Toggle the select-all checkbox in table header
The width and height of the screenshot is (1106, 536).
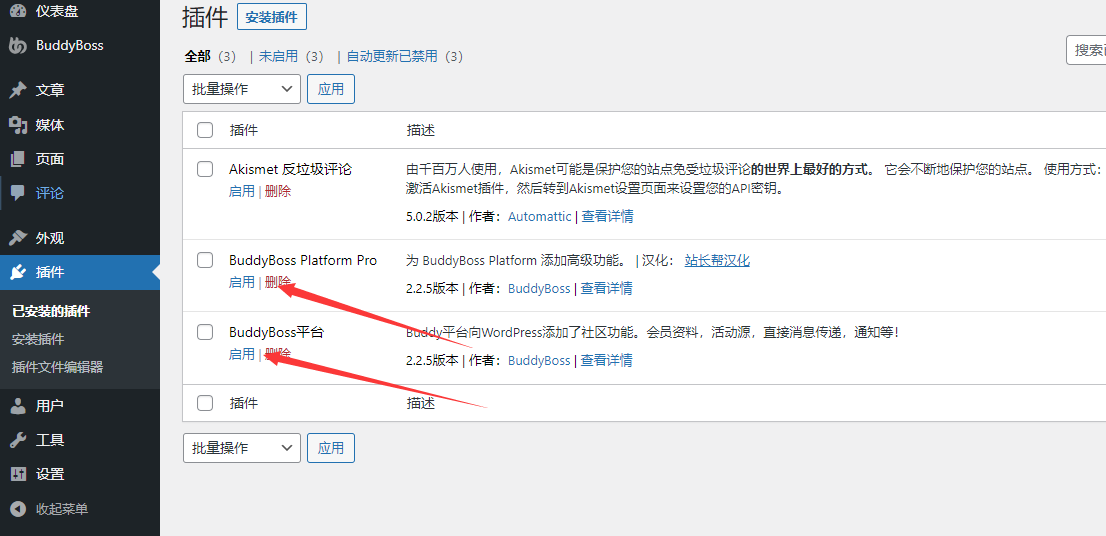[x=205, y=130]
